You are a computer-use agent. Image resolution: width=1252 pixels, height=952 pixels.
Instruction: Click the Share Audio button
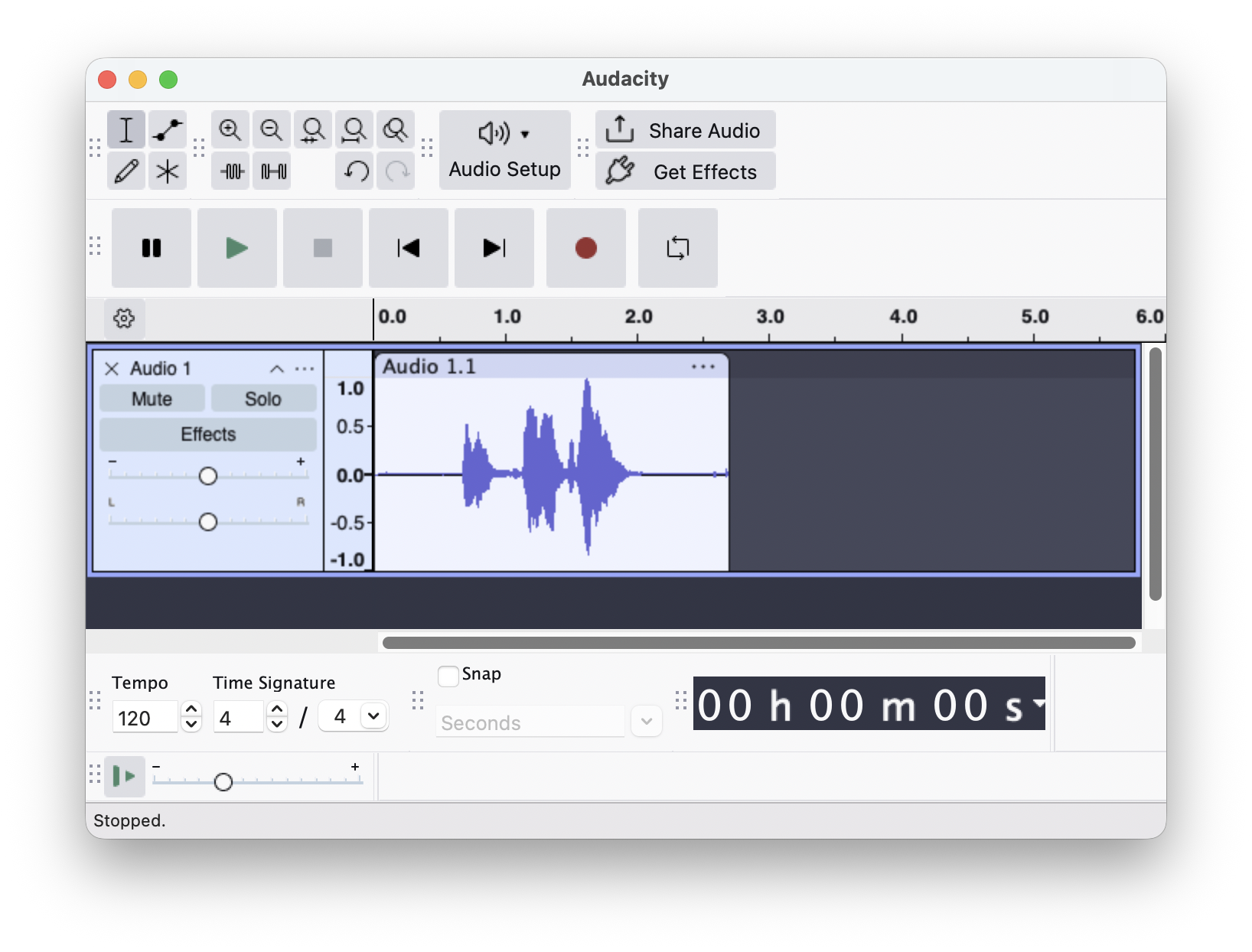(x=686, y=130)
